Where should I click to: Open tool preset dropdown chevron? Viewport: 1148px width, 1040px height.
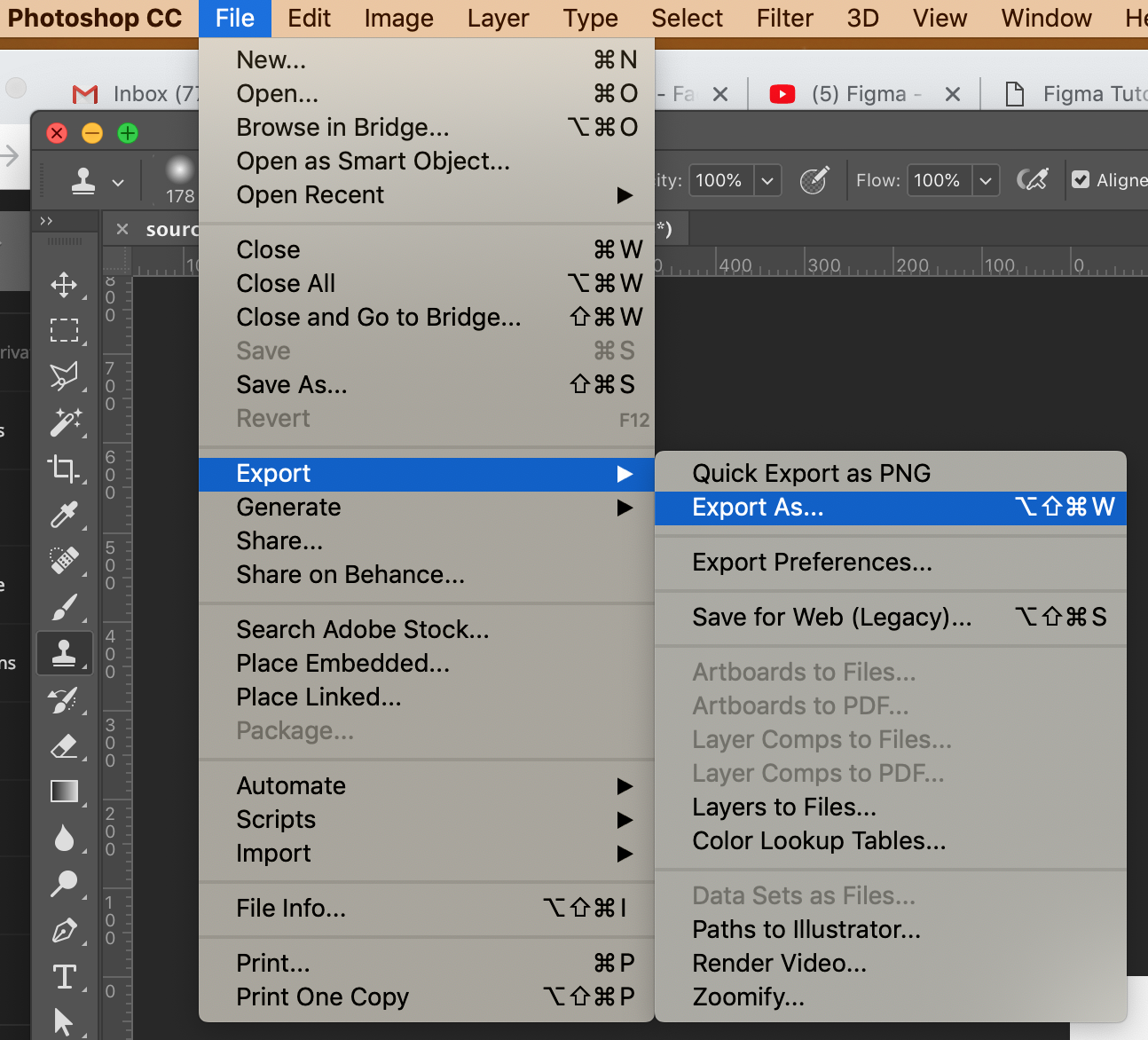click(118, 183)
